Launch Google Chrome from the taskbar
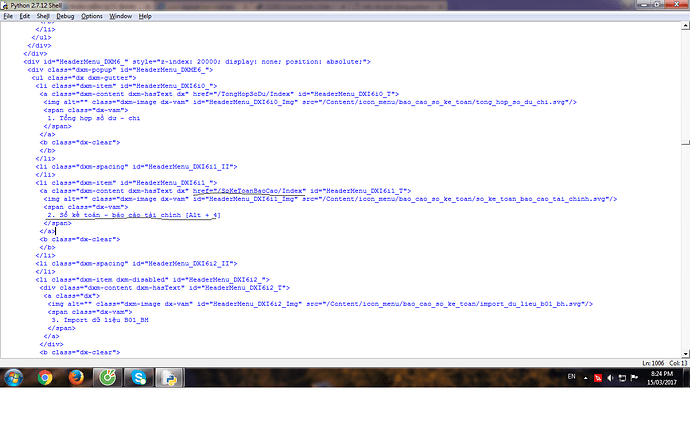 tap(45, 378)
